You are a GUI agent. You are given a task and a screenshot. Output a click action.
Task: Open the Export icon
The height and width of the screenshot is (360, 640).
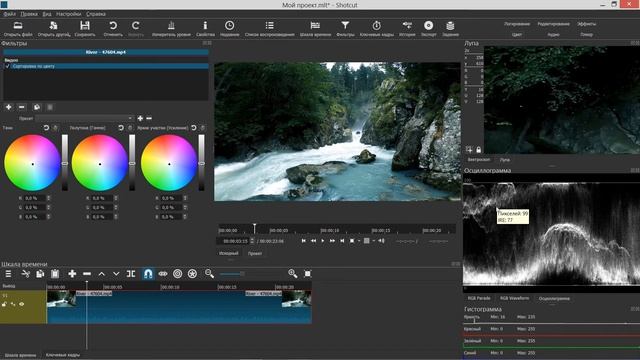[428, 26]
